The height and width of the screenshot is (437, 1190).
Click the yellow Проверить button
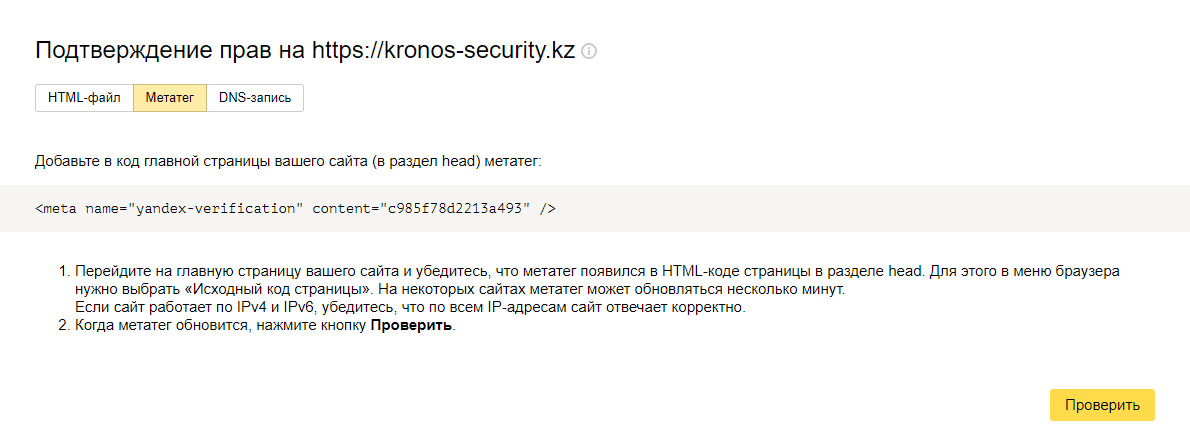[1102, 405]
